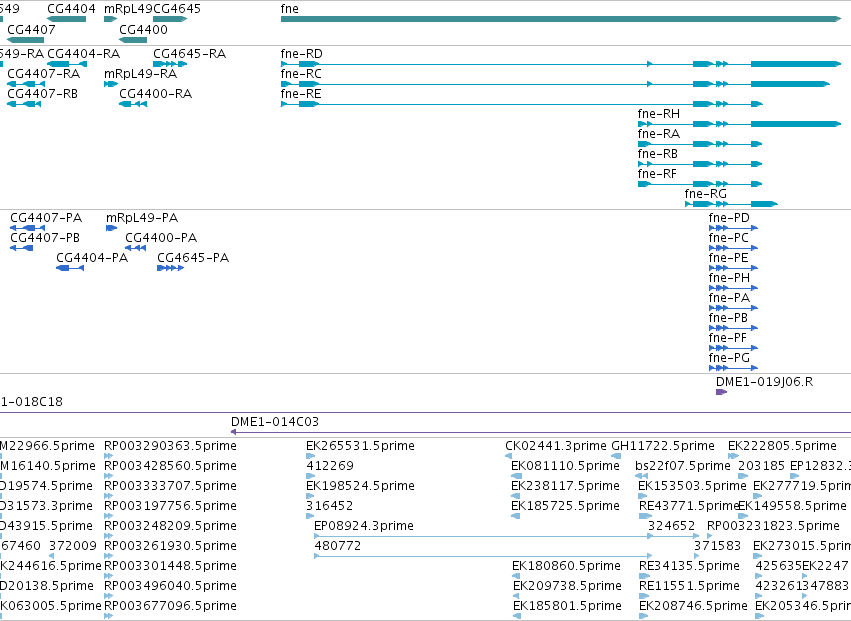This screenshot has height=621, width=851.
Task: Click transcript mRpL49-RA
Action: click(140, 74)
